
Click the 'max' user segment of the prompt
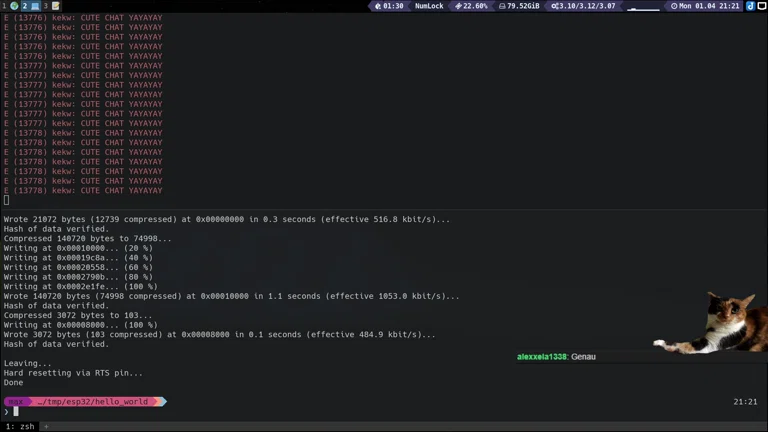[x=16, y=402]
